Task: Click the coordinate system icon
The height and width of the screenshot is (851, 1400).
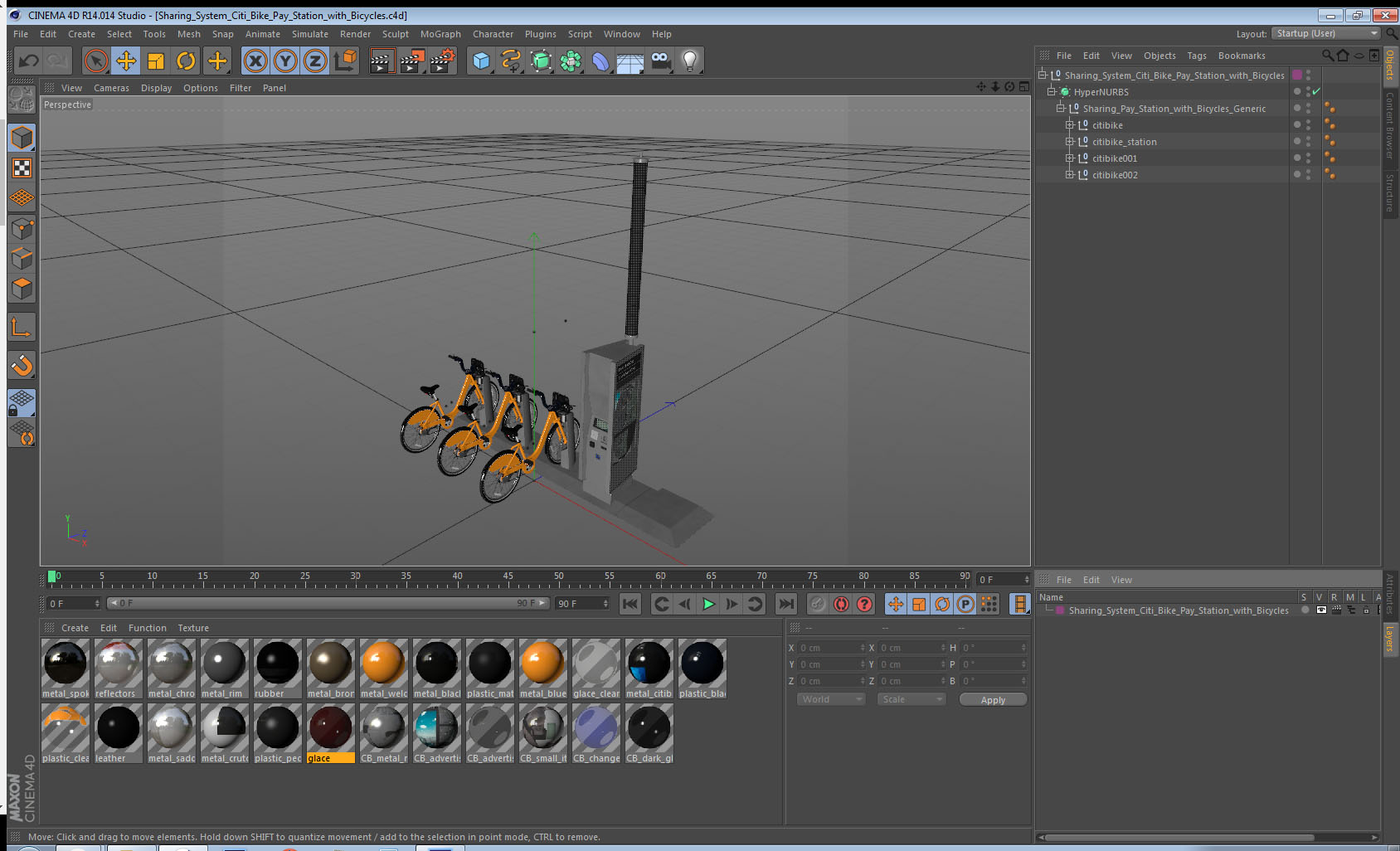Action: (345, 61)
